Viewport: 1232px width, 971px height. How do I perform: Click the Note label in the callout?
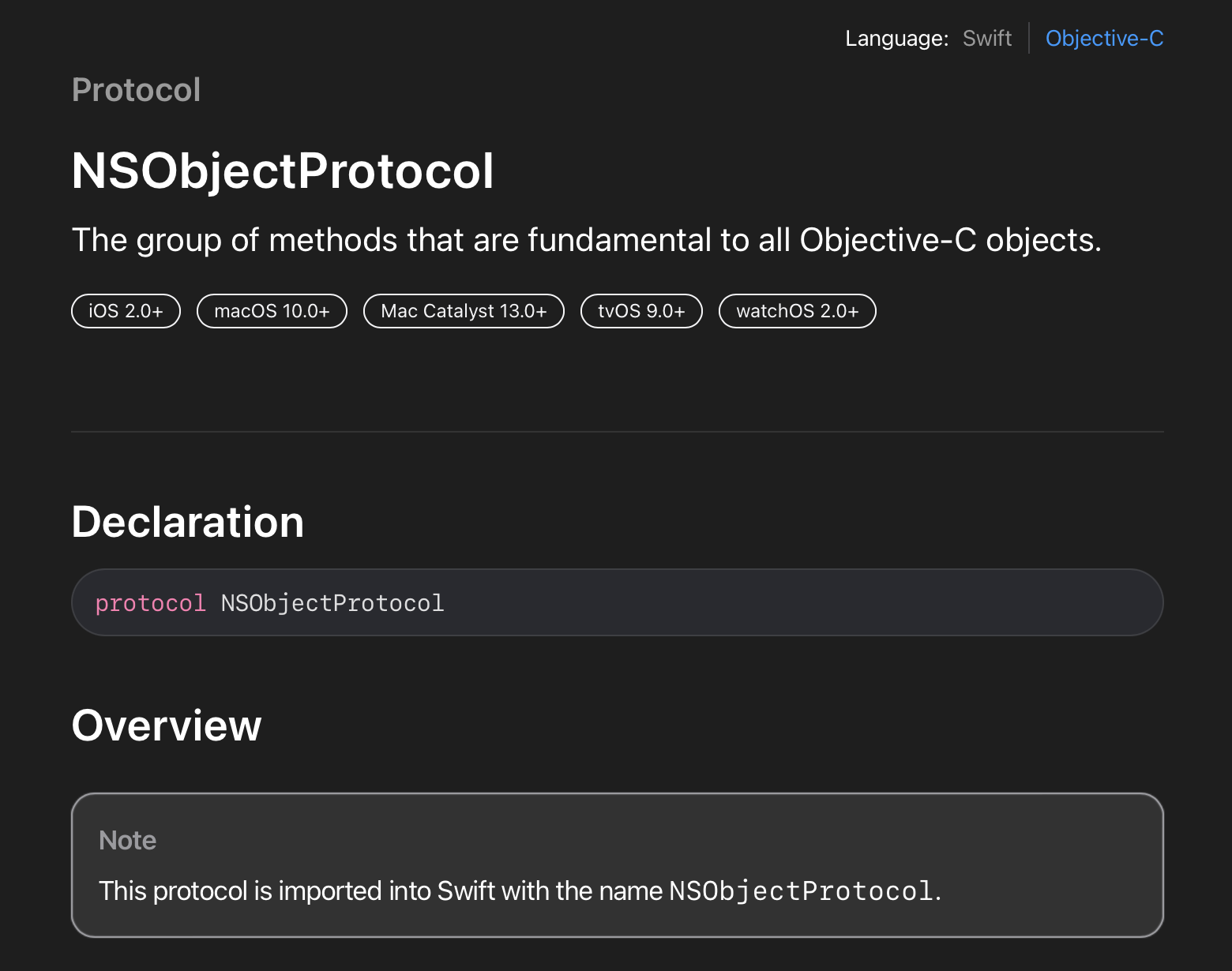[x=127, y=840]
